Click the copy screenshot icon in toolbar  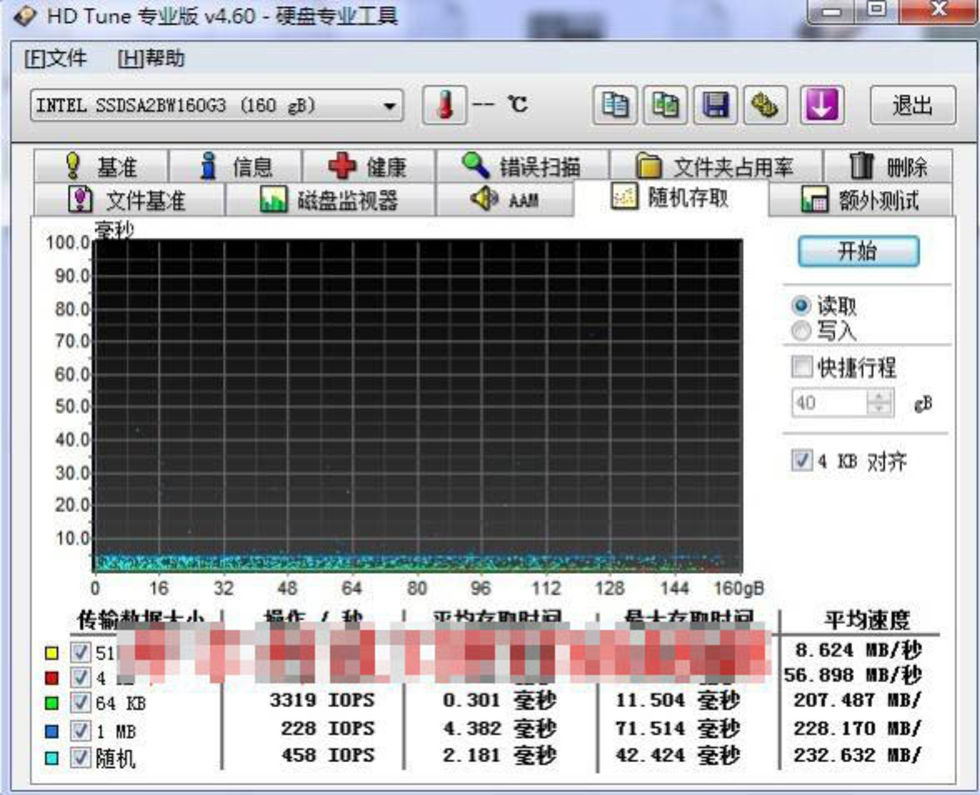[x=666, y=105]
